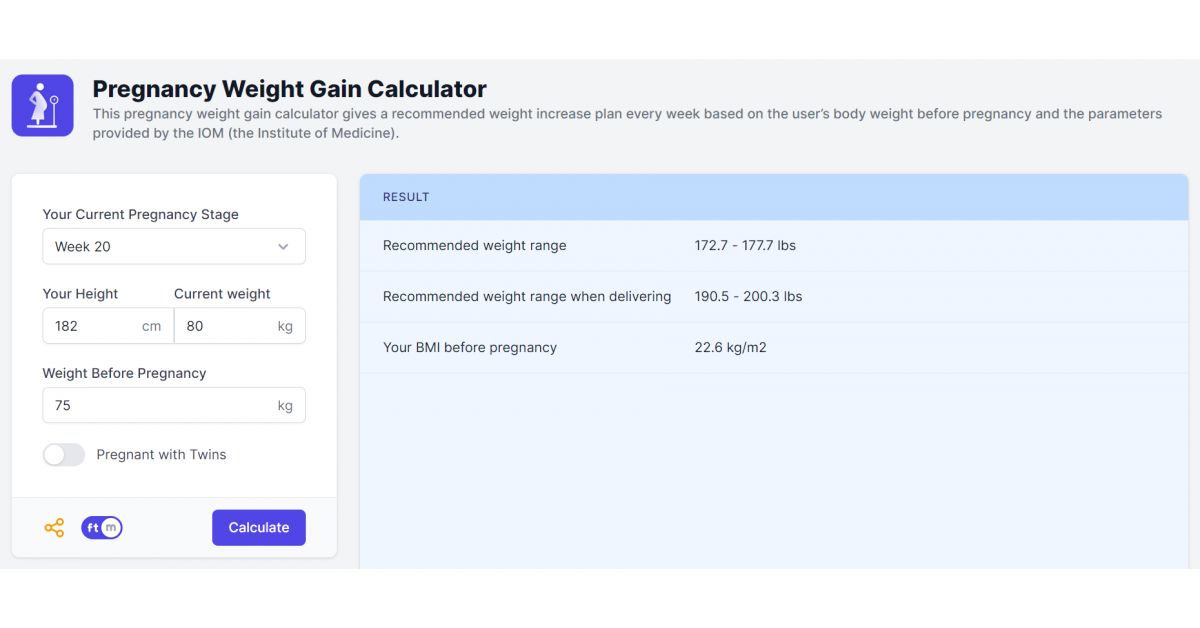
Task: Click the 172.7 - 177.7 lbs value
Action: pyautogui.click(x=745, y=246)
